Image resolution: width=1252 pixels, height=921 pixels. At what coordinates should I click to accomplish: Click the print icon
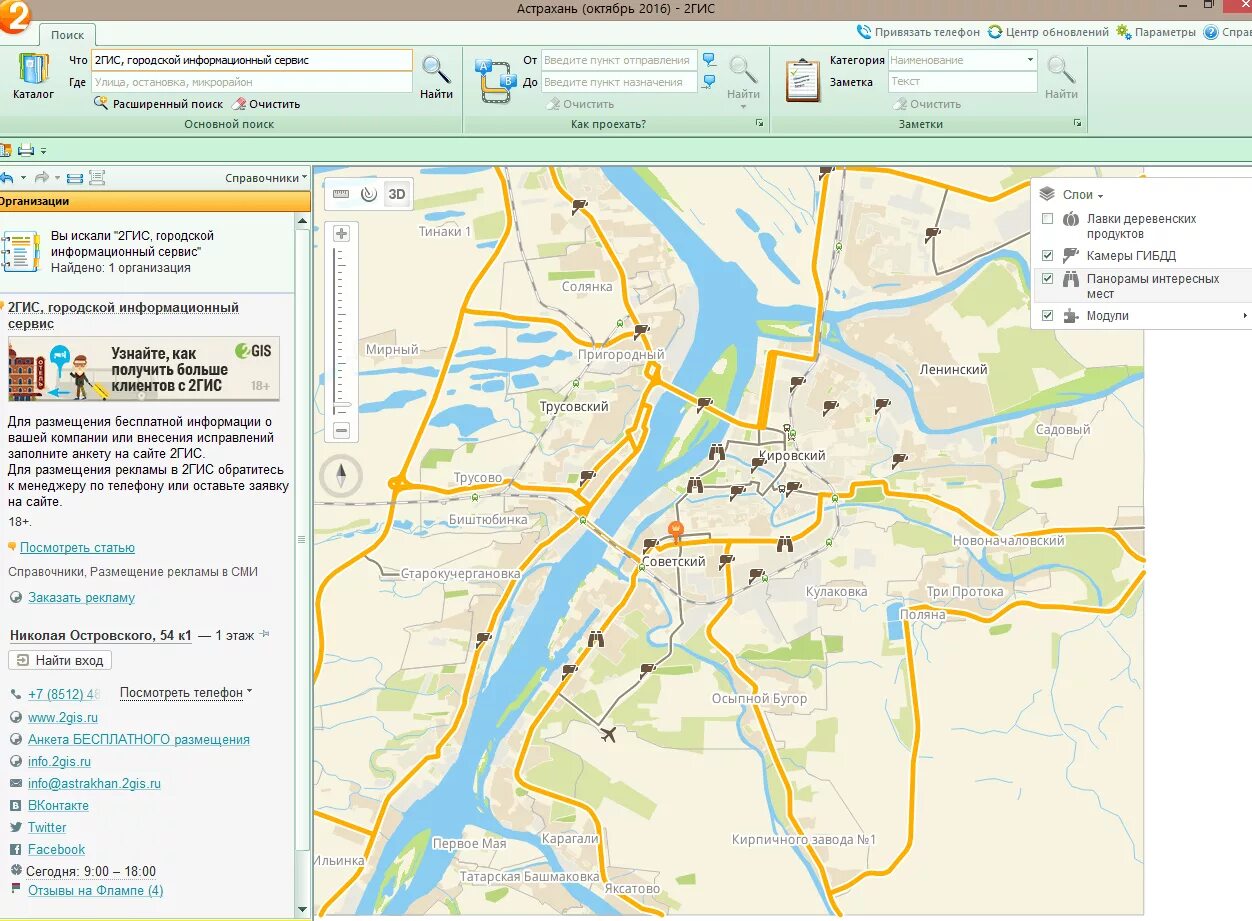26,150
